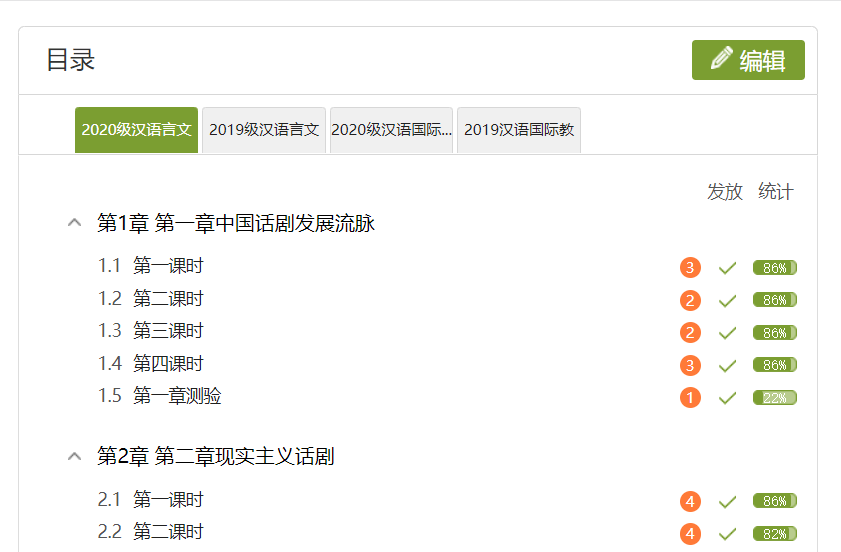Collapse 第1章 chapter with the chevron

74,223
